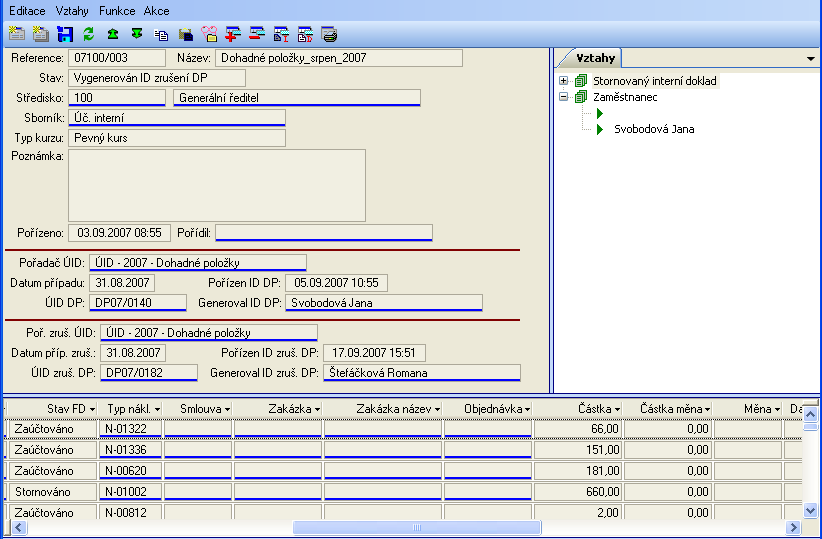The width and height of the screenshot is (822, 539).
Task: Click the horizontal scrollbar left arrow
Action: 19,527
